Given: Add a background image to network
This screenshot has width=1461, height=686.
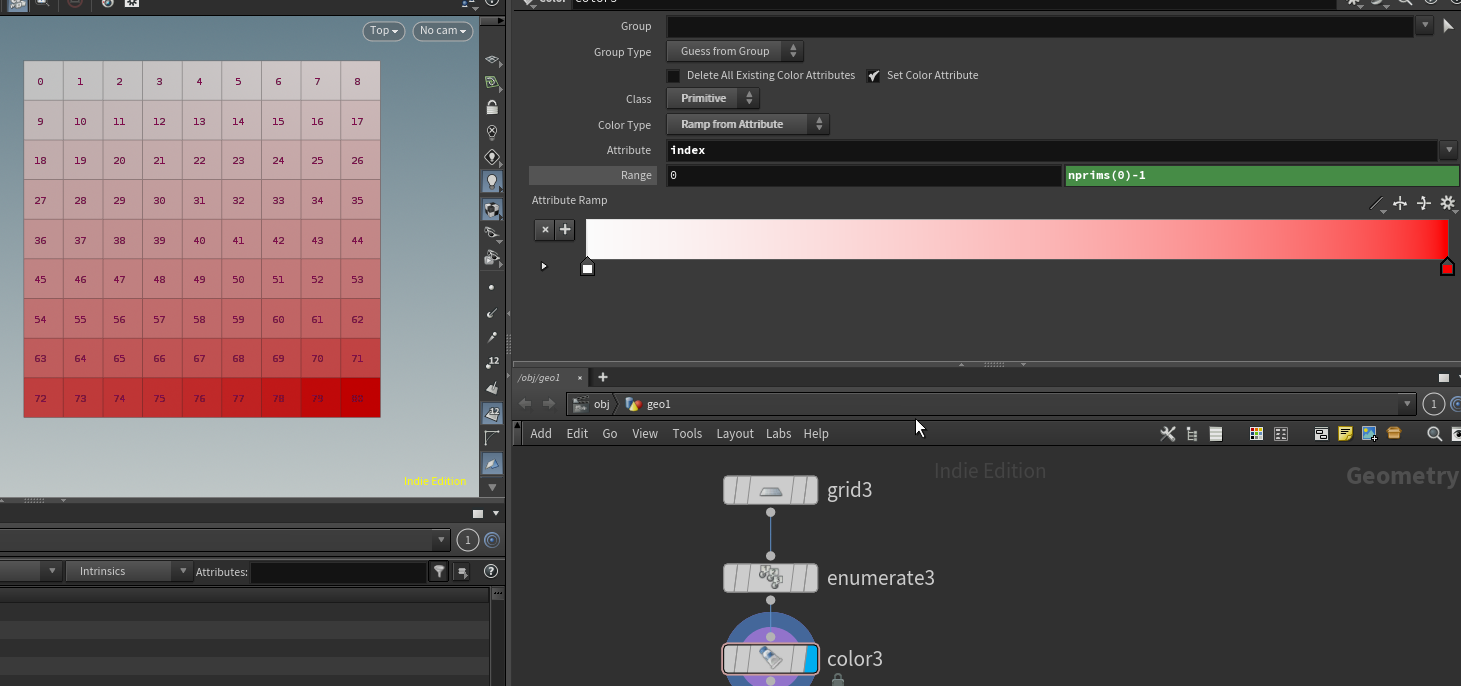Looking at the screenshot, I should click(x=1369, y=434).
